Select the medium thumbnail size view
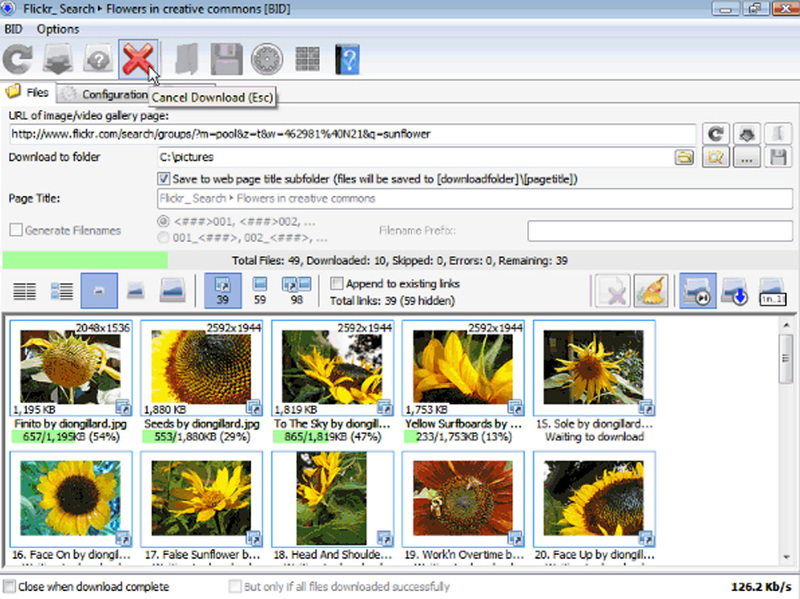800x599 pixels. 136,291
